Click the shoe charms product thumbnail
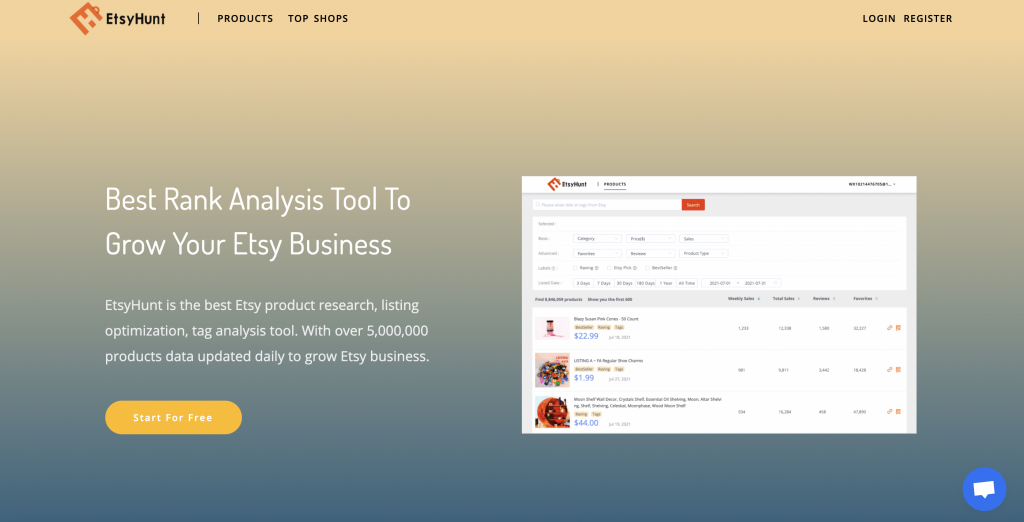The width and height of the screenshot is (1024, 522). pos(552,370)
